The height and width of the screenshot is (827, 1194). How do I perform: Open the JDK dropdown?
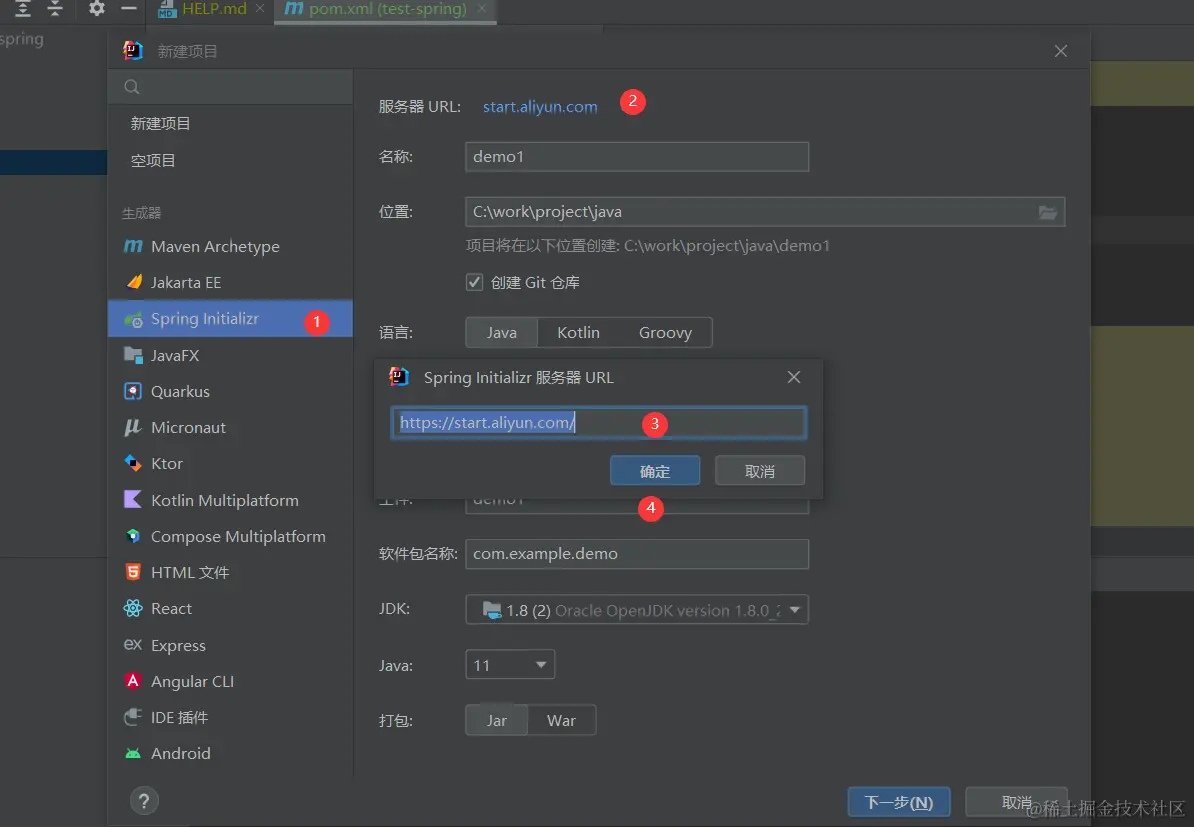(x=637, y=610)
